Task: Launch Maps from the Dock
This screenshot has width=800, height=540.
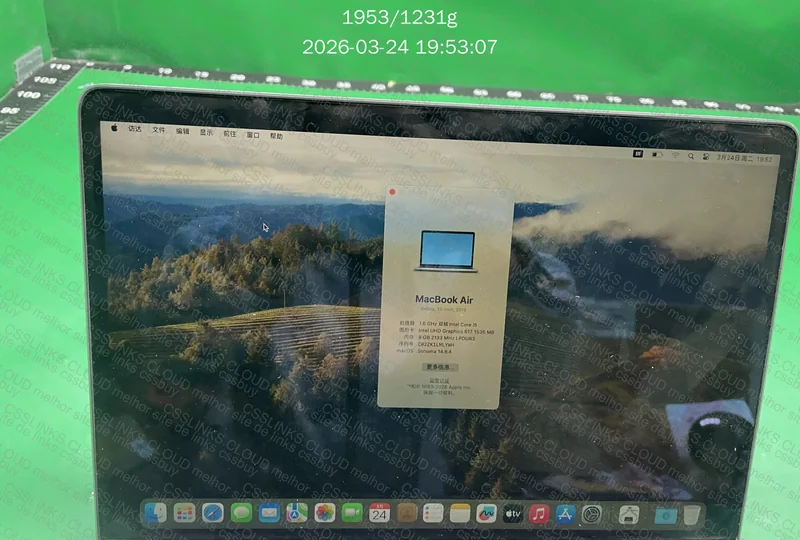Action: (296, 512)
